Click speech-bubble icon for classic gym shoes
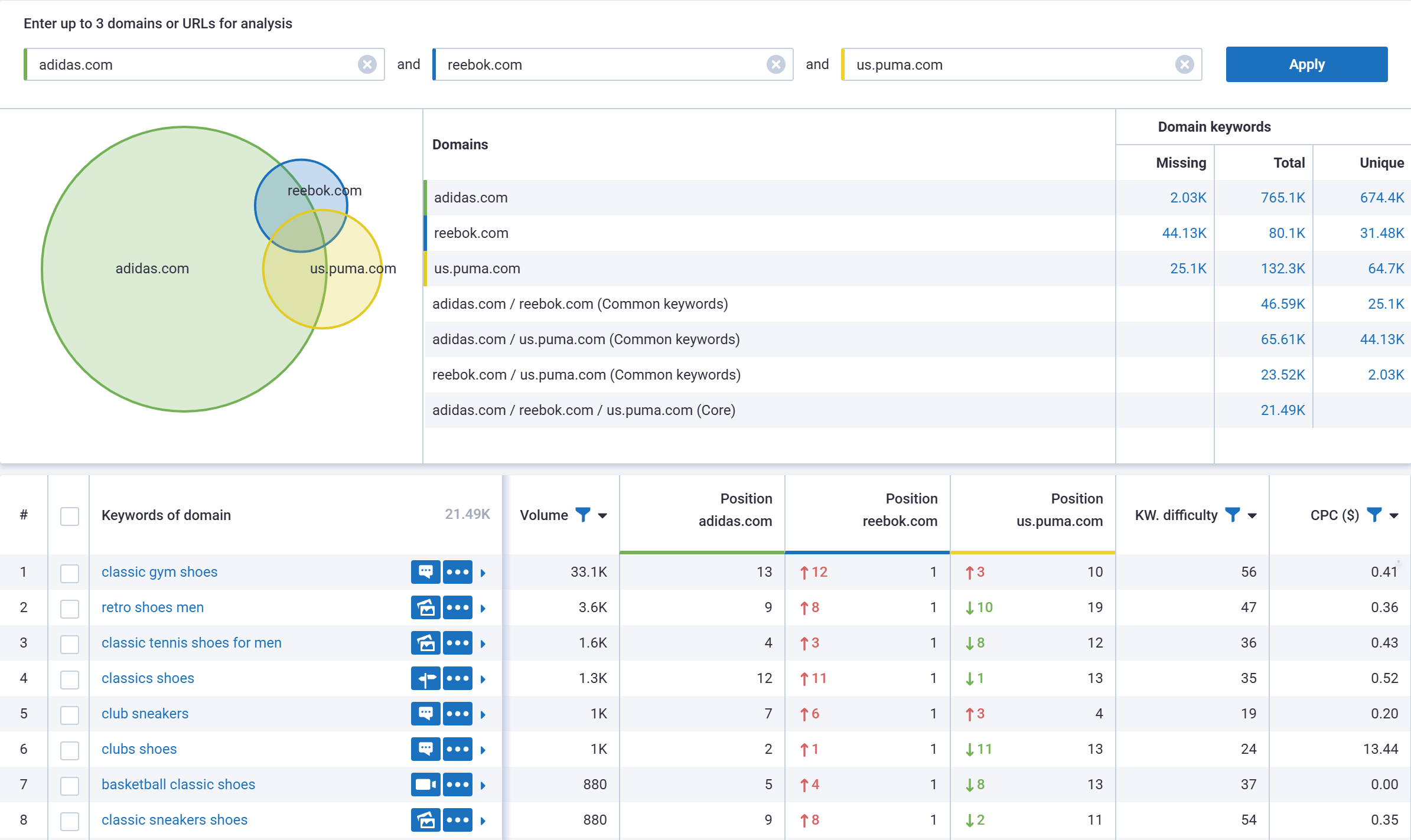Screen dimensions: 1411x840 click(x=425, y=572)
